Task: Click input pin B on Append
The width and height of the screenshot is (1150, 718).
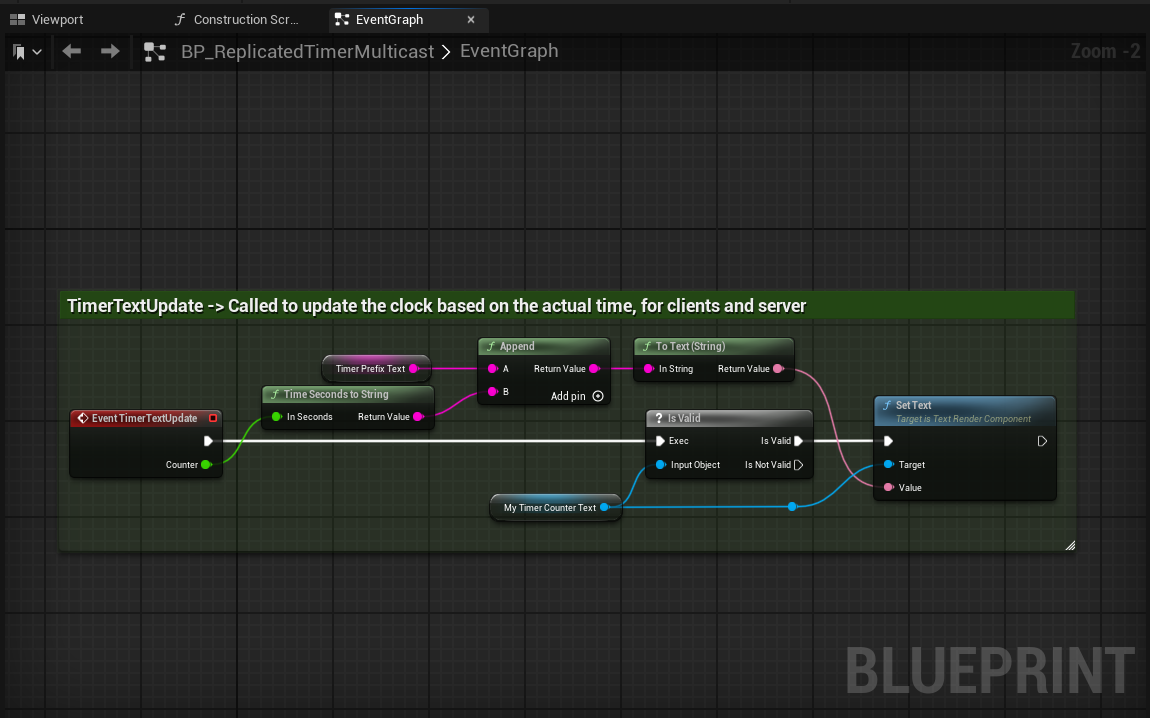Action: tap(493, 392)
